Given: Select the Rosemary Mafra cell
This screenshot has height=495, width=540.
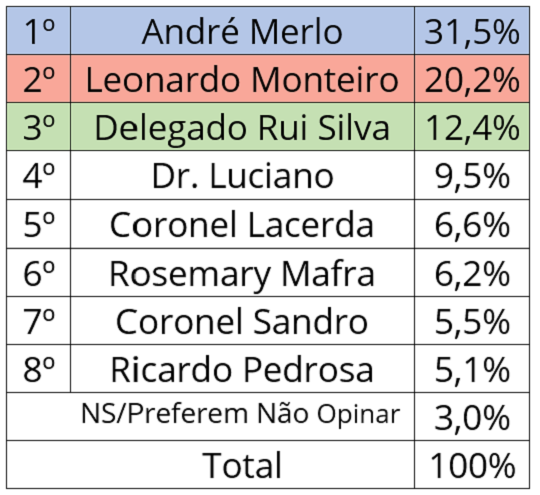Looking at the screenshot, I should (242, 272).
